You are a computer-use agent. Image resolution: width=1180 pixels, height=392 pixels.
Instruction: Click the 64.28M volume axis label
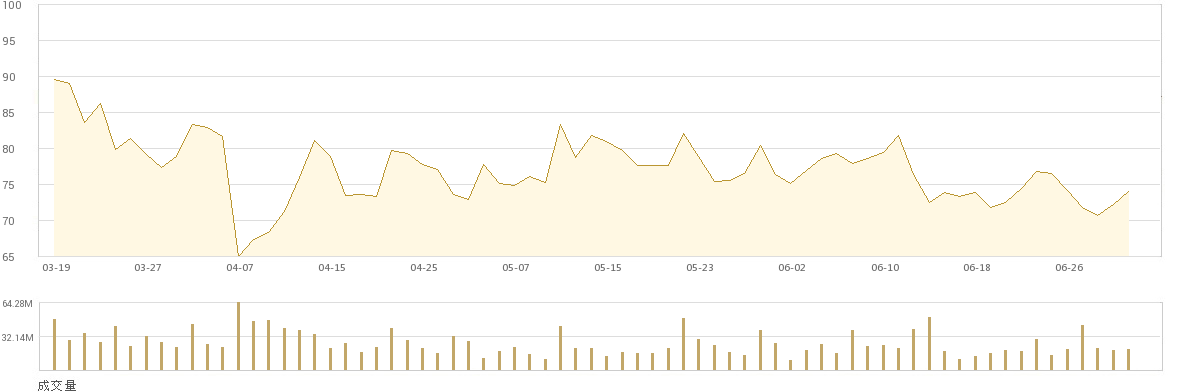tap(18, 303)
